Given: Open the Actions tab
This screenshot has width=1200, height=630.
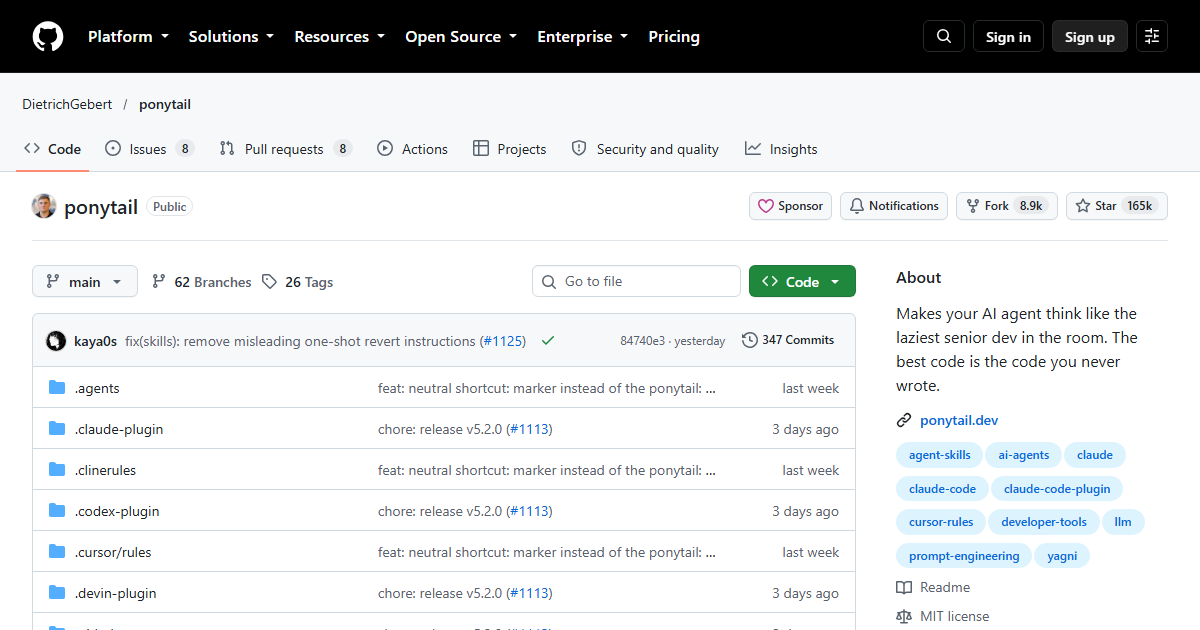Looking at the screenshot, I should click(412, 149).
